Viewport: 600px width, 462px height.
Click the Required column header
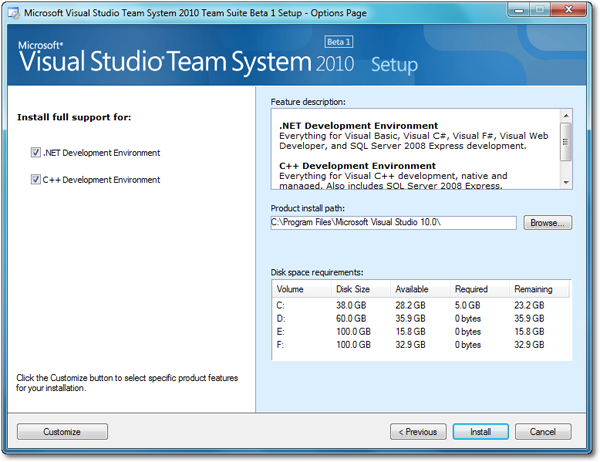(479, 289)
